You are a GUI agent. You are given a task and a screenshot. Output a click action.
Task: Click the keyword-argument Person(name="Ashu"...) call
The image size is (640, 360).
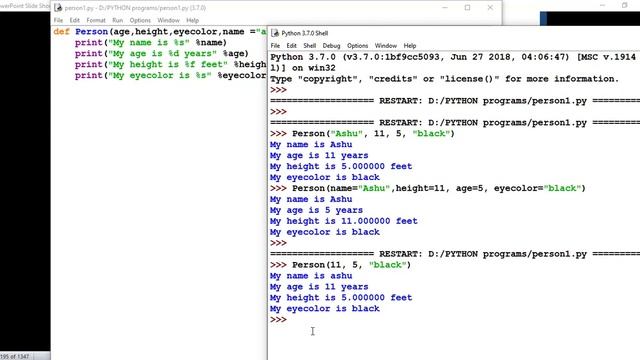click(x=439, y=189)
